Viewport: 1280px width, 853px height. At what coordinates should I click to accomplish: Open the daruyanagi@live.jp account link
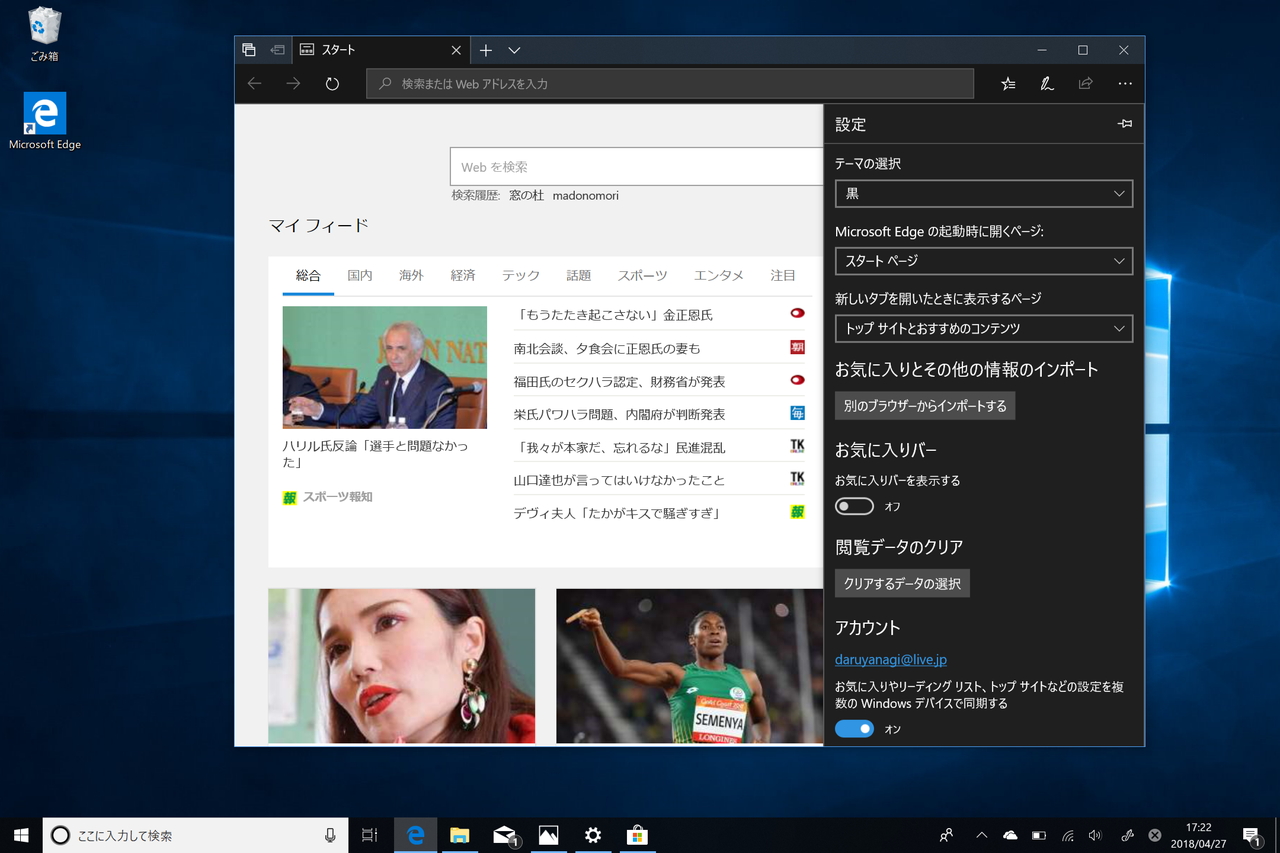click(x=890, y=659)
